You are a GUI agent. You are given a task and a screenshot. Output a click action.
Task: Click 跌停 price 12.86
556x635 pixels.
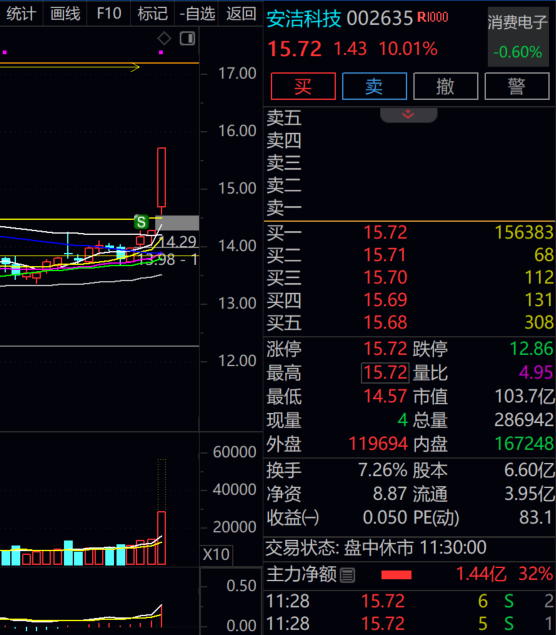[531, 349]
